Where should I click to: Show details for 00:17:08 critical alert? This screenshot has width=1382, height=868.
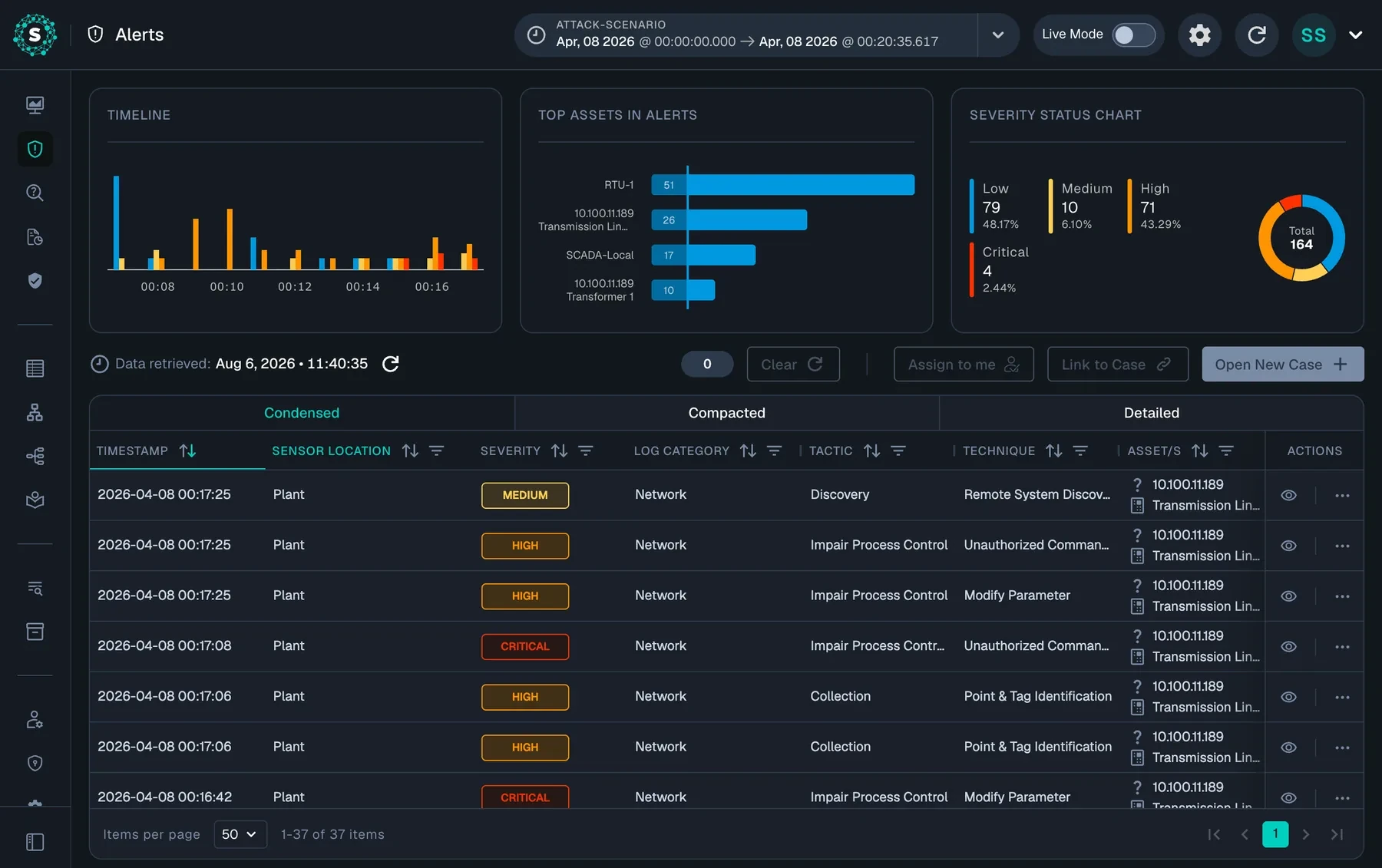(1288, 646)
